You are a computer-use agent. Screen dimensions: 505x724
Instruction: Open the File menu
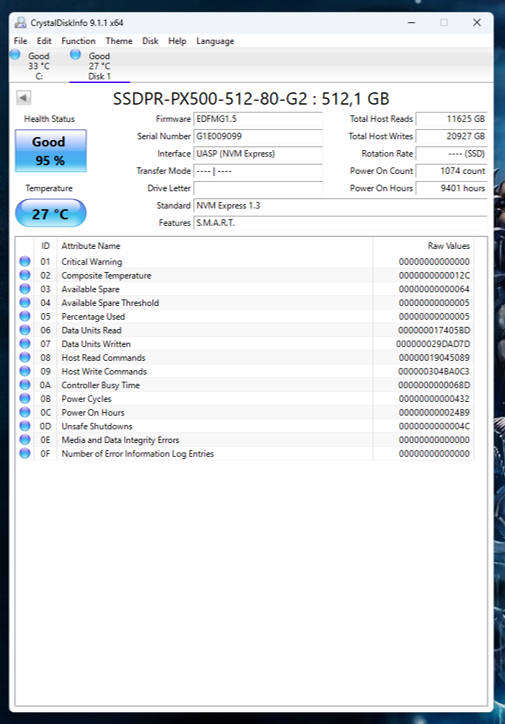pos(20,41)
